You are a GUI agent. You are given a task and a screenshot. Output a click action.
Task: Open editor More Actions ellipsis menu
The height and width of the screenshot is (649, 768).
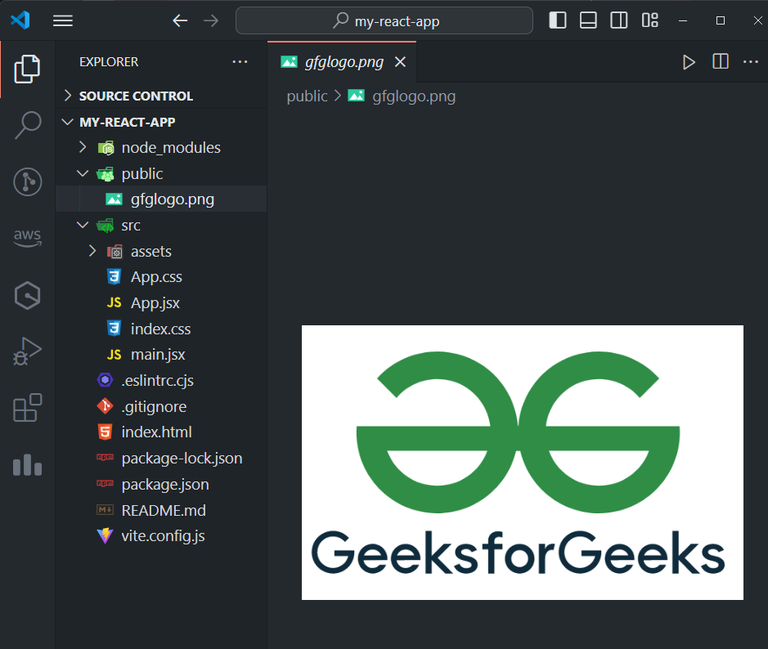(750, 62)
